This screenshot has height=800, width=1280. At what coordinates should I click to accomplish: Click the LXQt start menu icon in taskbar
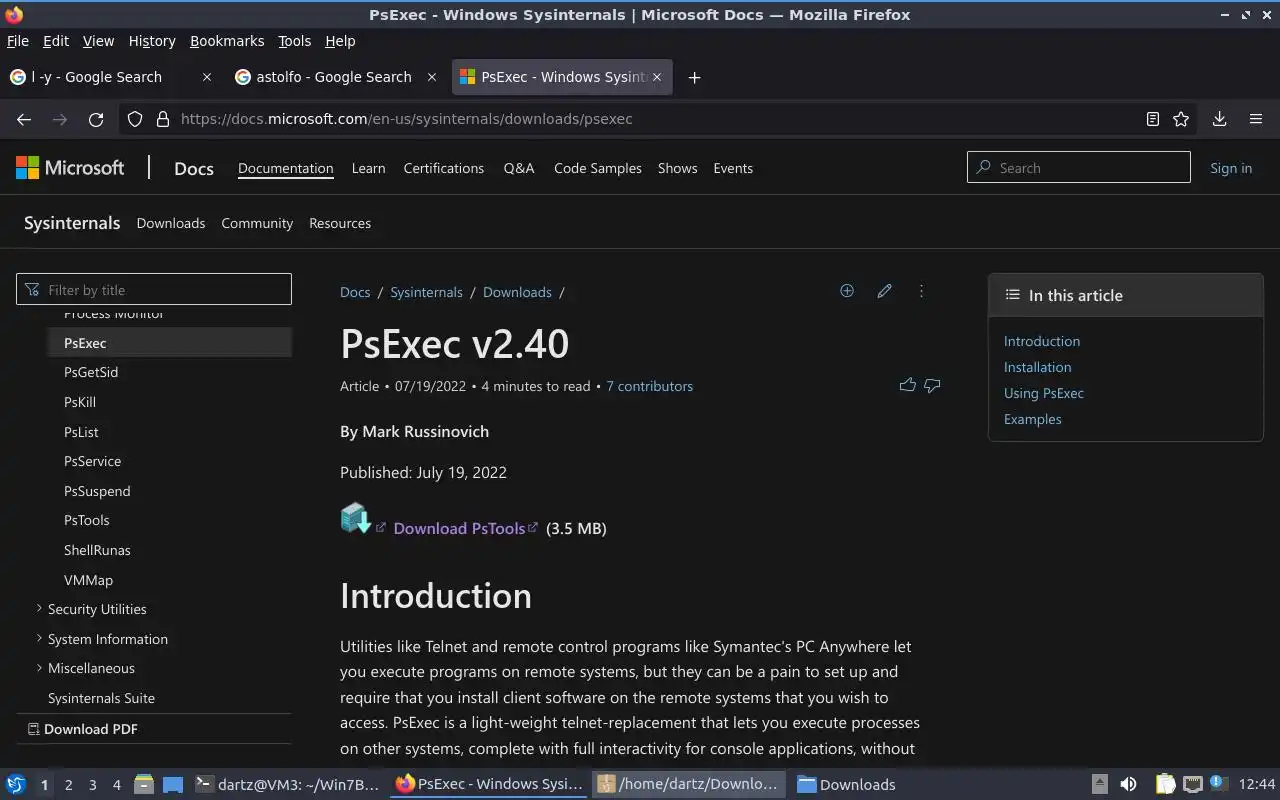click(15, 784)
